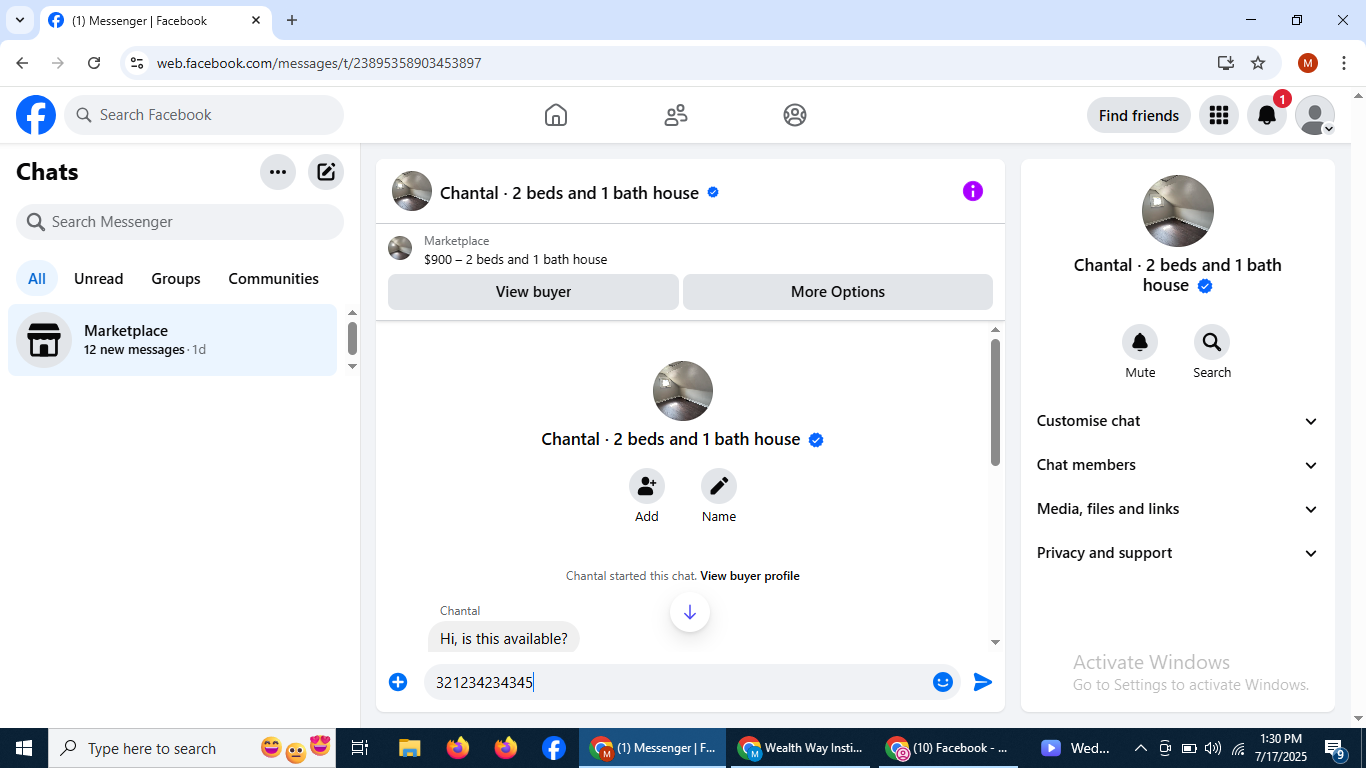Open the Chrome profile M avatar
1366x768 pixels.
pos(1308,63)
